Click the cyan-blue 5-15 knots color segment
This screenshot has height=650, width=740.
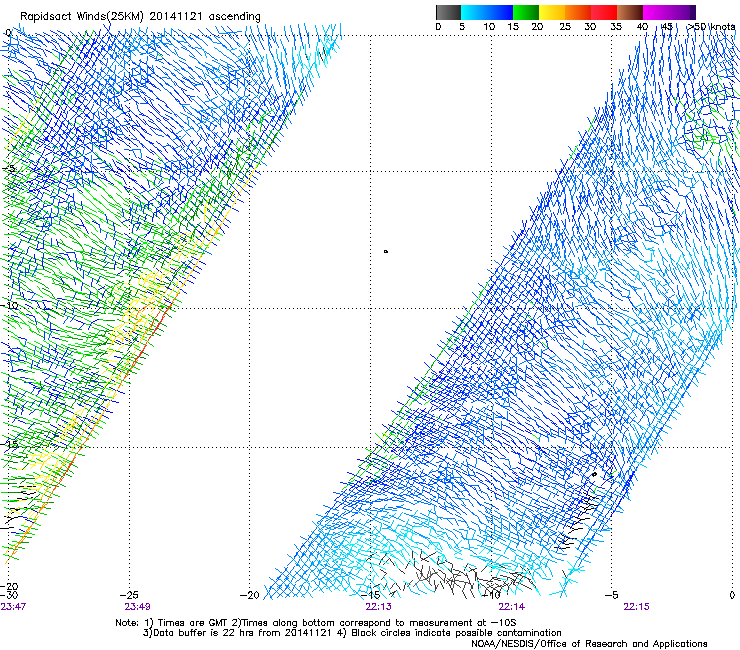487,12
